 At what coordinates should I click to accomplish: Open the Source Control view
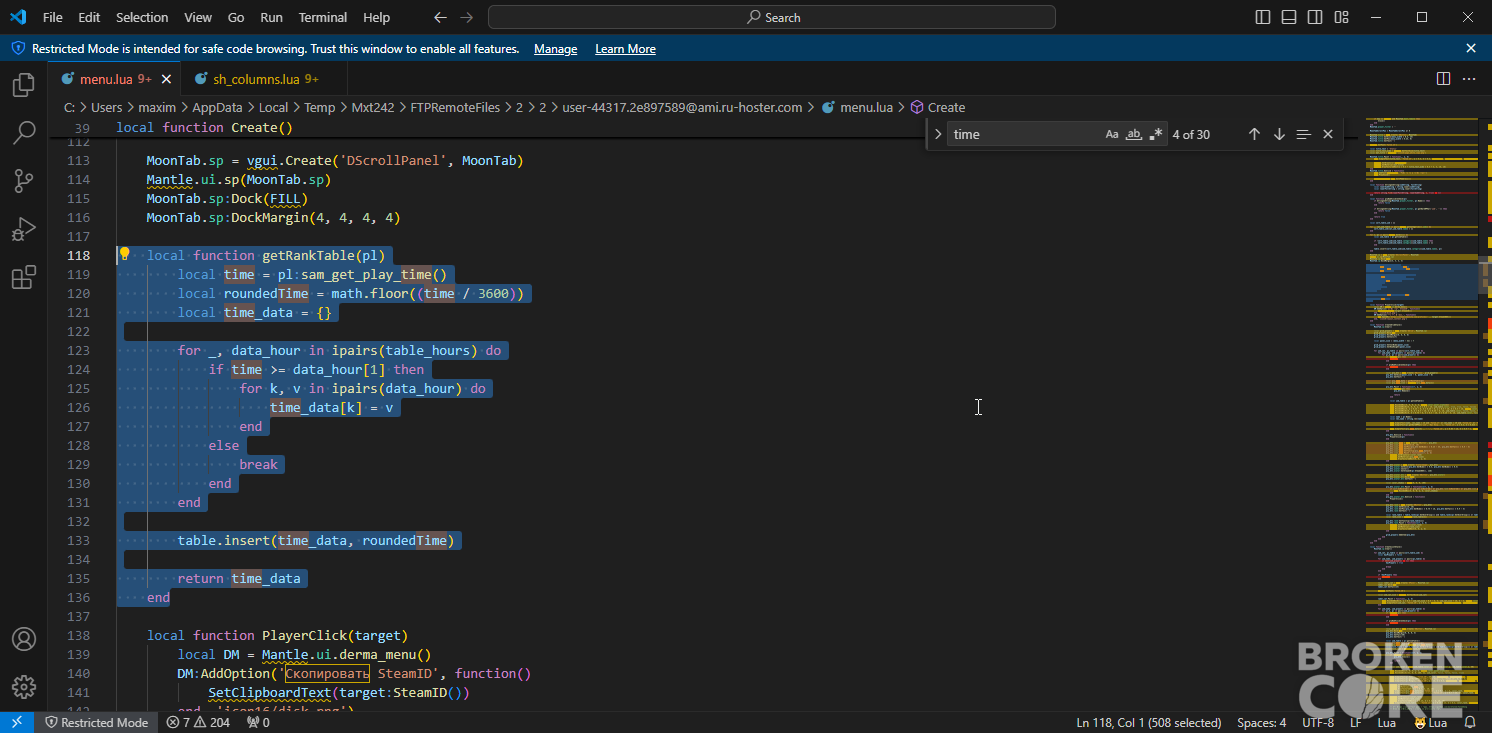(x=24, y=181)
